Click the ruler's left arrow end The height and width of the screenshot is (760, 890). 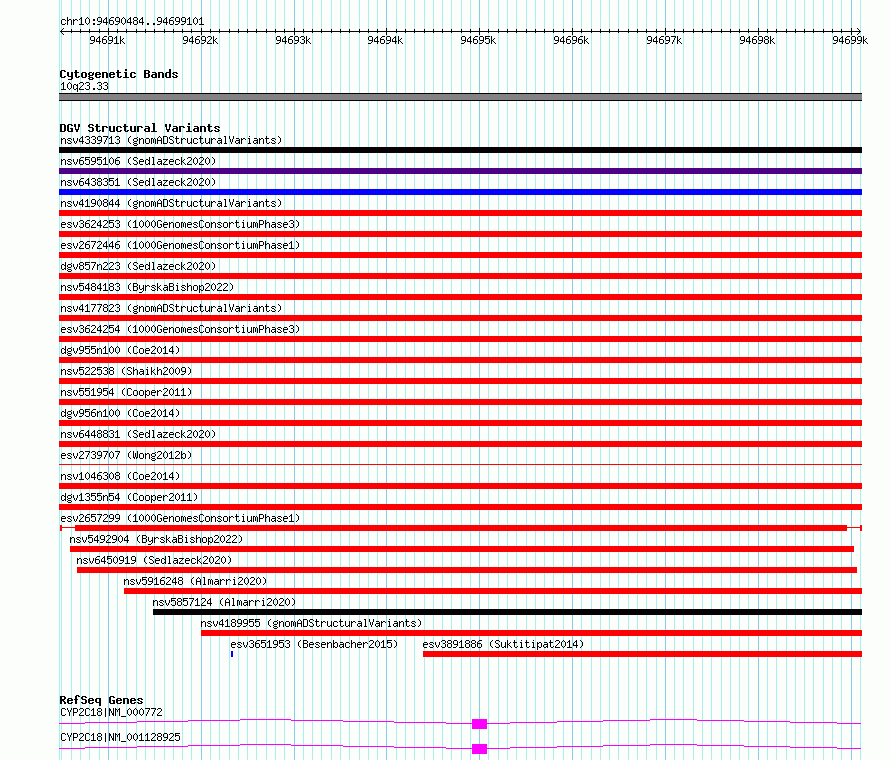tap(62, 32)
